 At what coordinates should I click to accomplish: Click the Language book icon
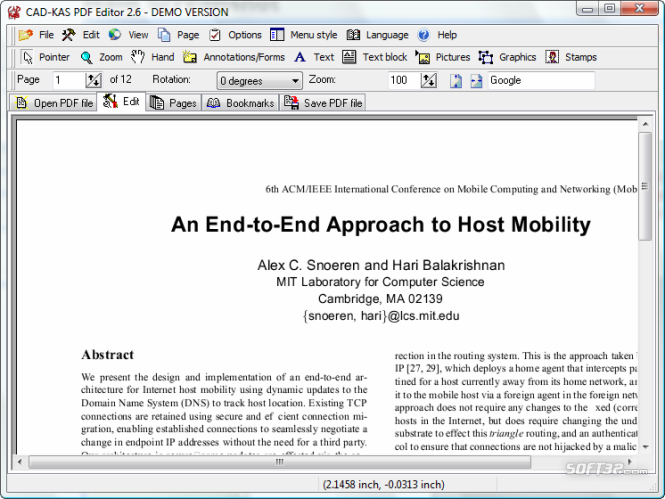pyautogui.click(x=353, y=35)
